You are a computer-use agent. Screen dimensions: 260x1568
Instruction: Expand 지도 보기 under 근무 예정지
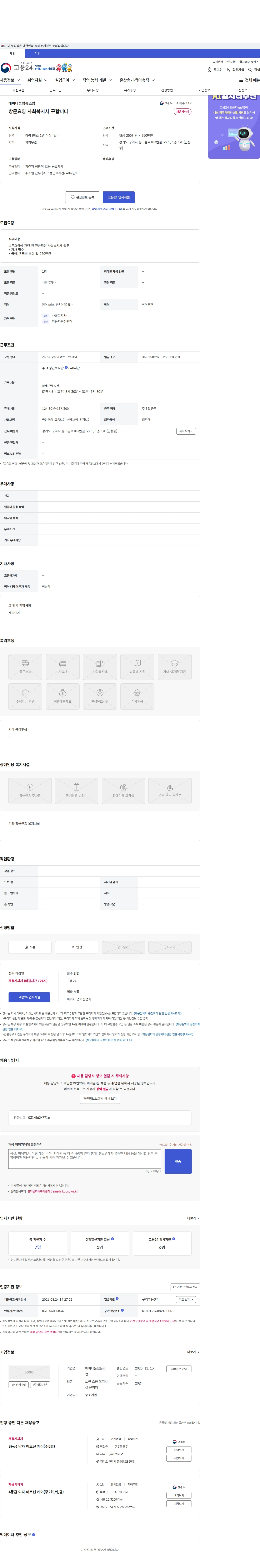(x=186, y=431)
